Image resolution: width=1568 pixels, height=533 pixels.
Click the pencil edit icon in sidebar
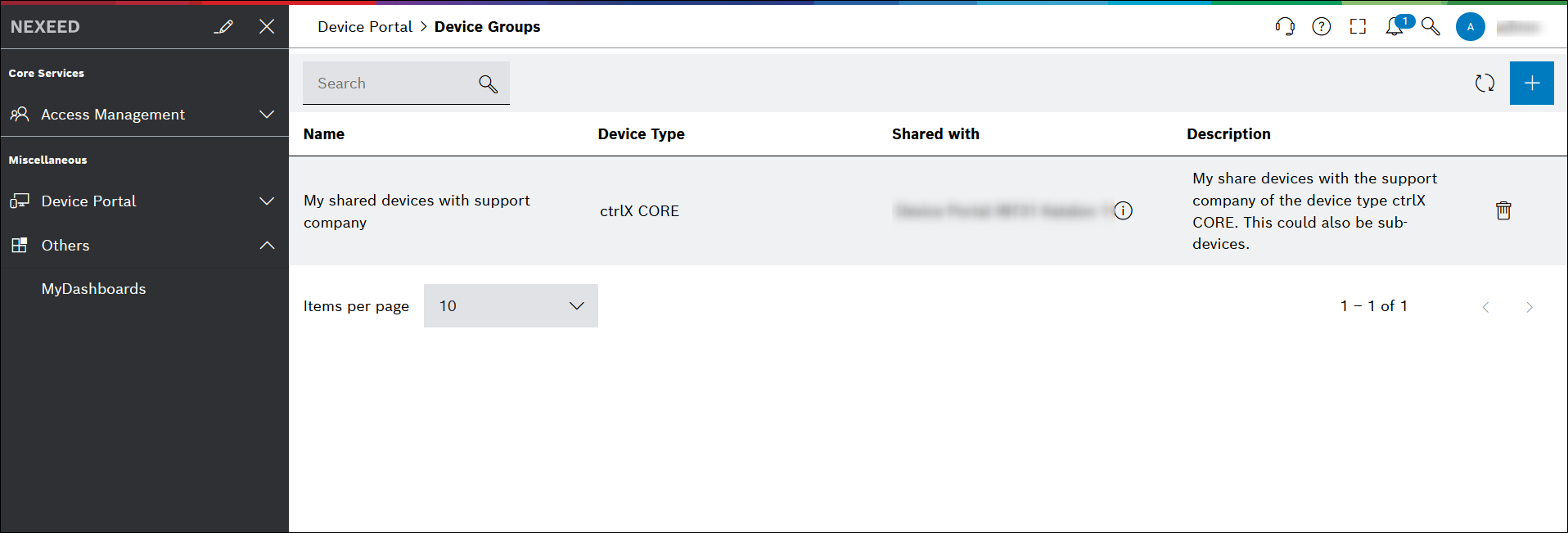[x=223, y=27]
